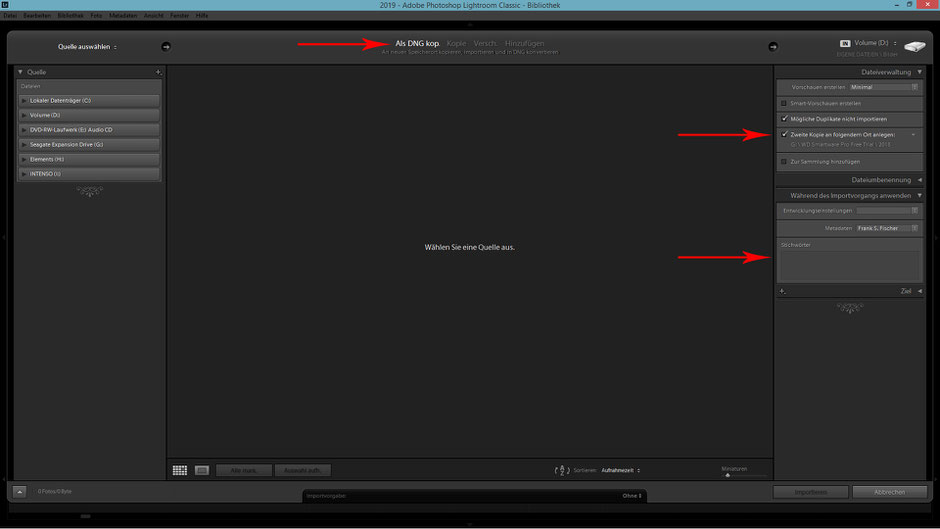This screenshot has height=529, width=940.
Task: Collapse Während des Importvorgangs anwenden panel
Action: point(920,196)
